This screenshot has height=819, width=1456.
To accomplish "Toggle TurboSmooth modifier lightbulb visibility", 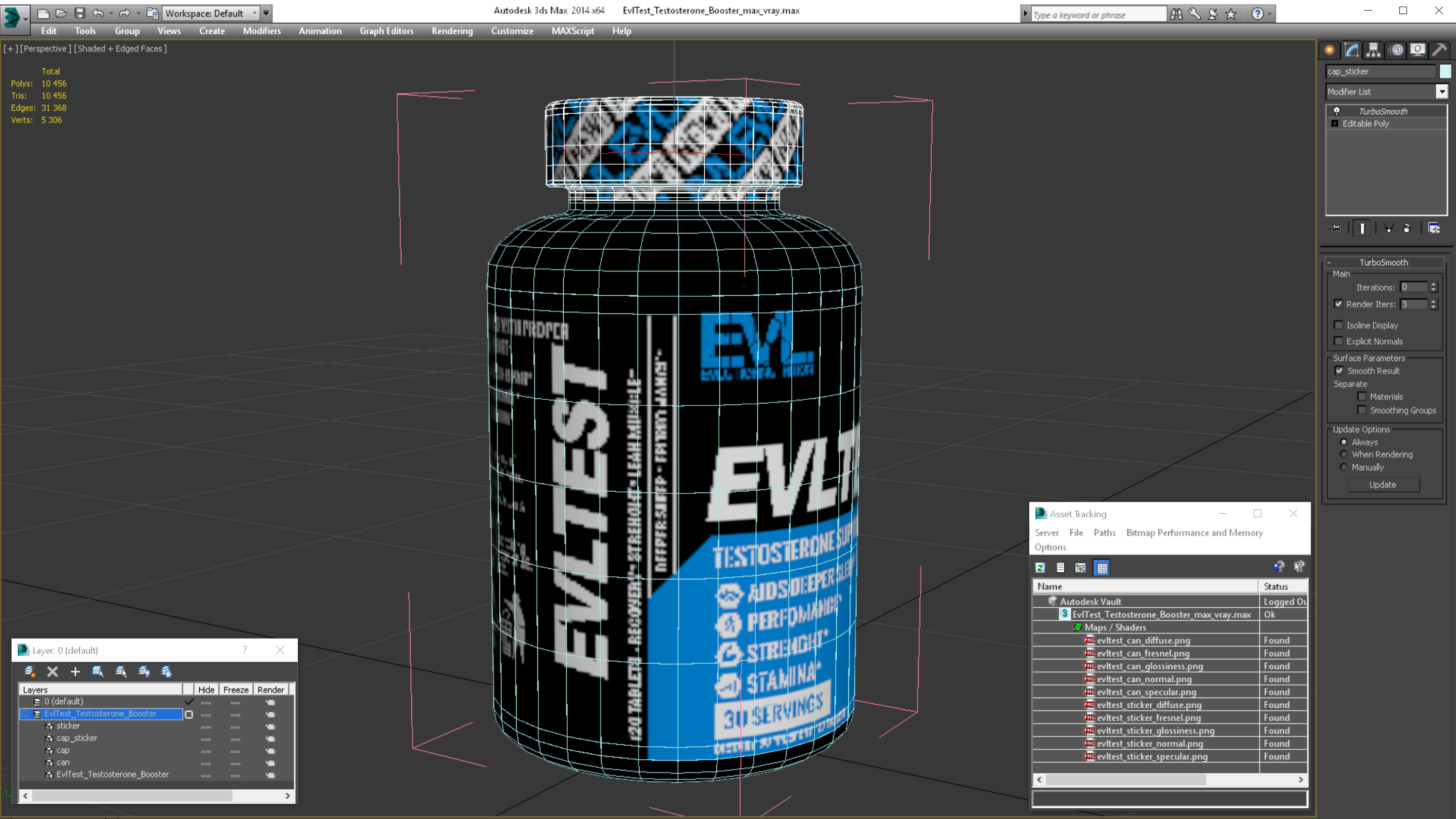I will (1337, 111).
